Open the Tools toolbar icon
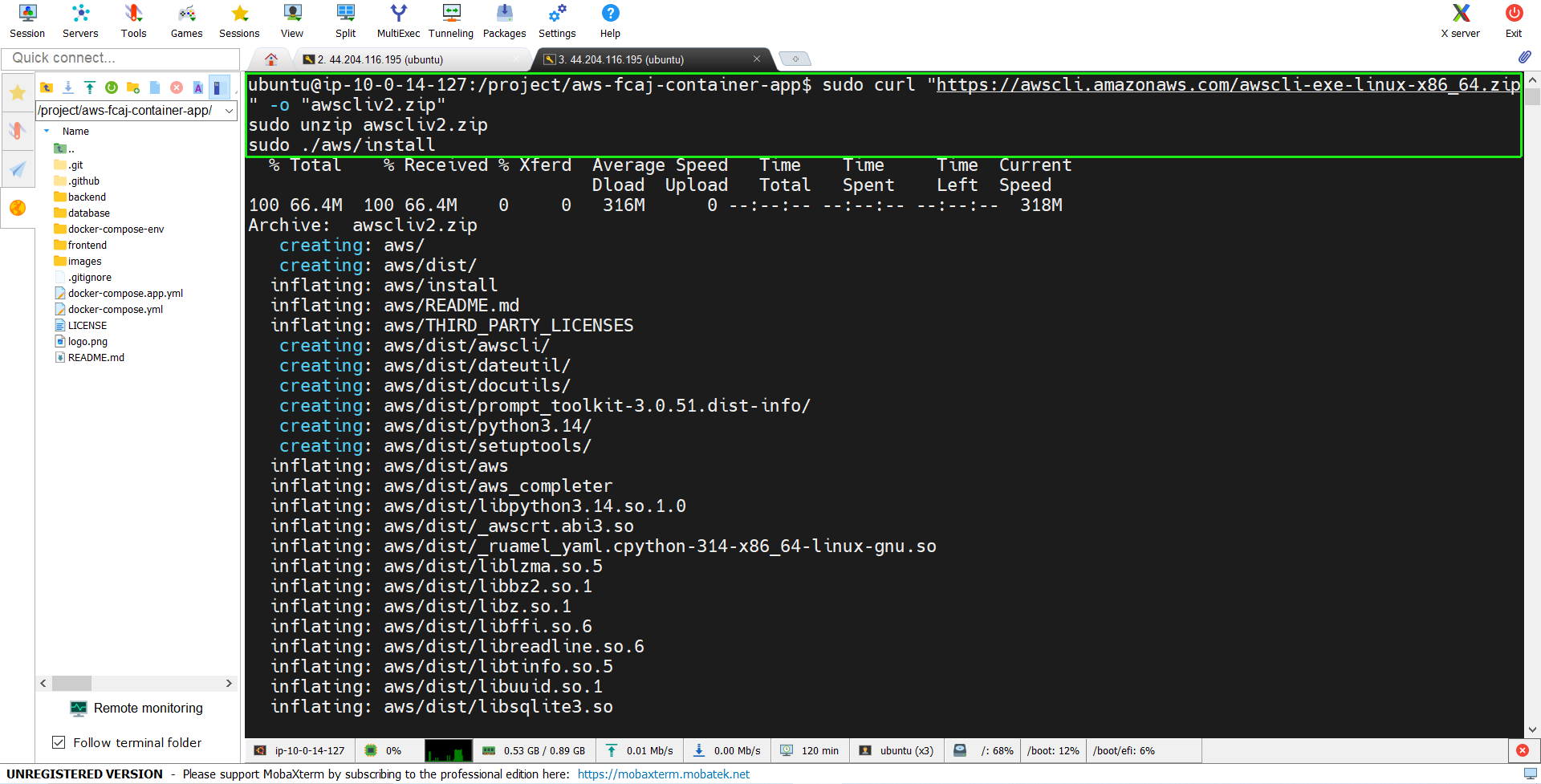This screenshot has height=784, width=1541. 133,21
